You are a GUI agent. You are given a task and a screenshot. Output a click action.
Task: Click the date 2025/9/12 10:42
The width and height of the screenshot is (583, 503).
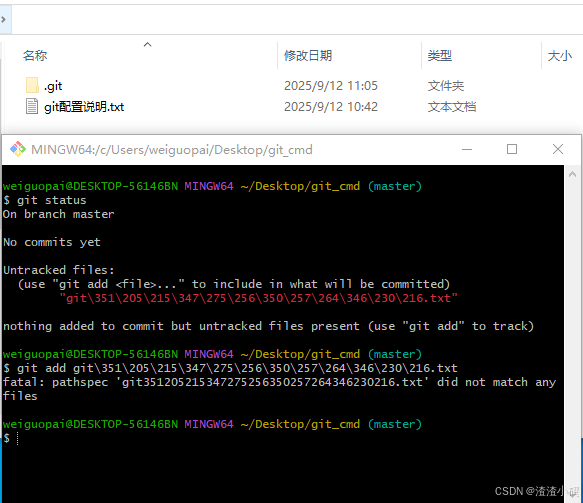[331, 107]
